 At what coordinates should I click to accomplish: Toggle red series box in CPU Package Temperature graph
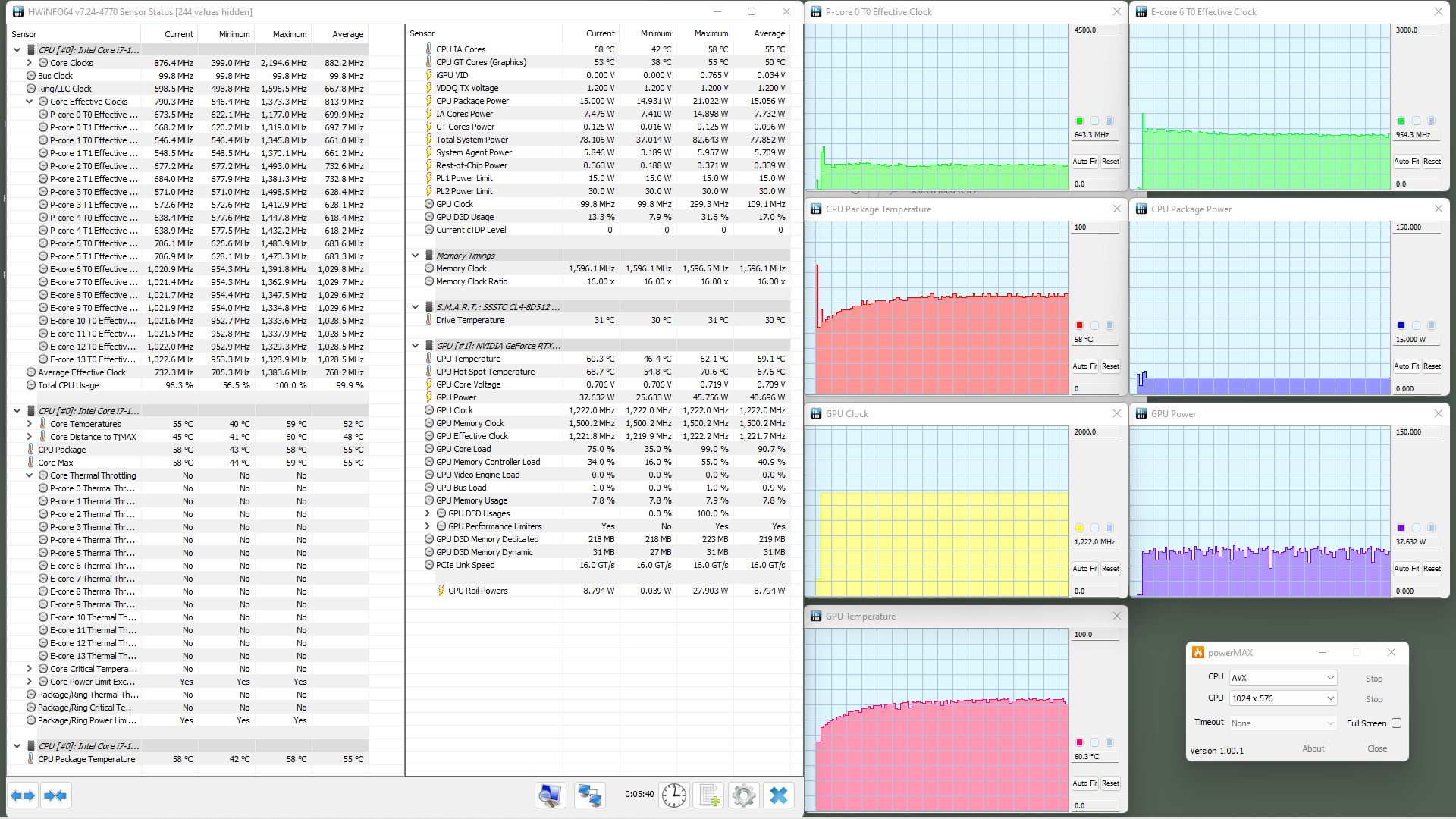(x=1079, y=325)
